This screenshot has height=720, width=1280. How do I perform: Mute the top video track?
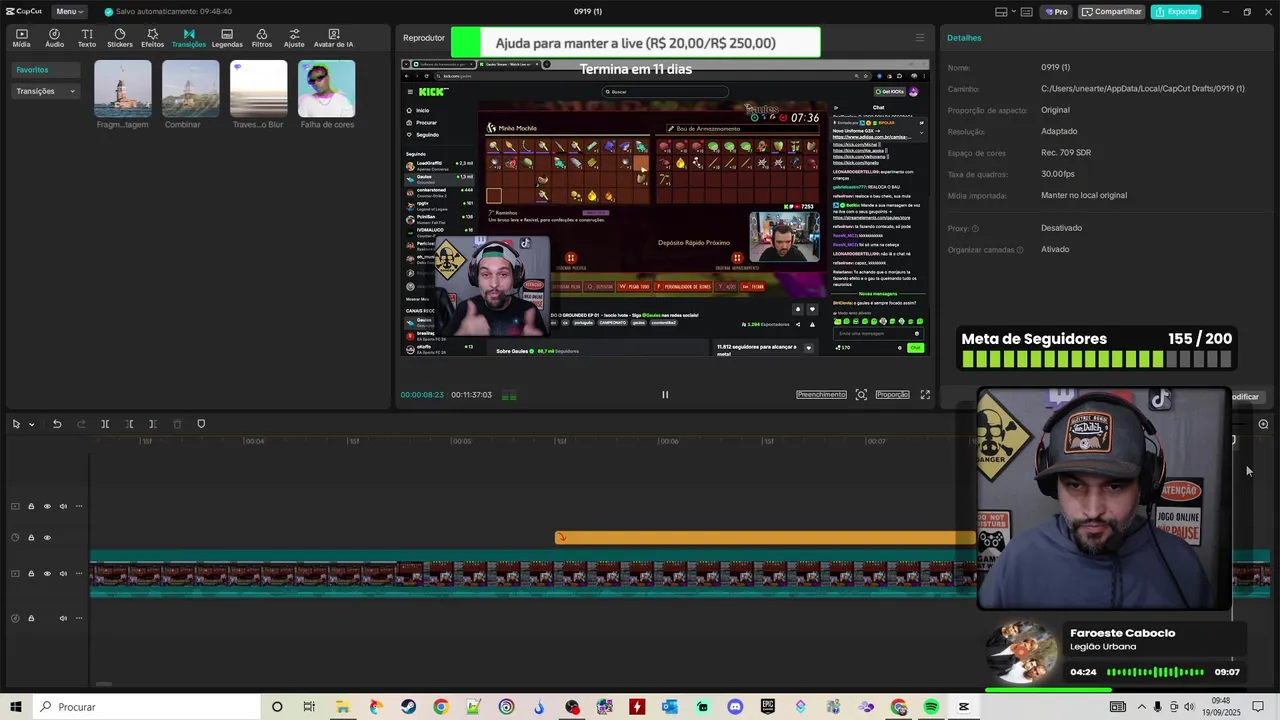pos(63,506)
